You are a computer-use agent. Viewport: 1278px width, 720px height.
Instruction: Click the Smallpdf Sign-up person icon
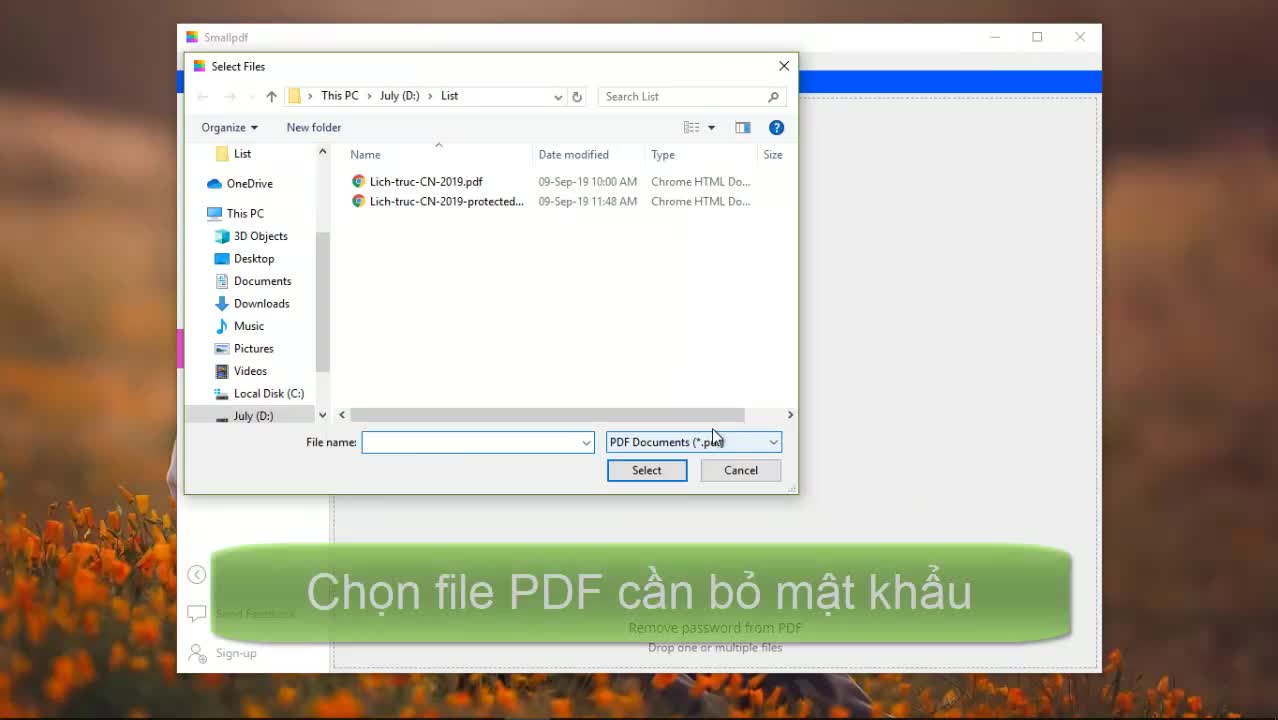pos(197,653)
